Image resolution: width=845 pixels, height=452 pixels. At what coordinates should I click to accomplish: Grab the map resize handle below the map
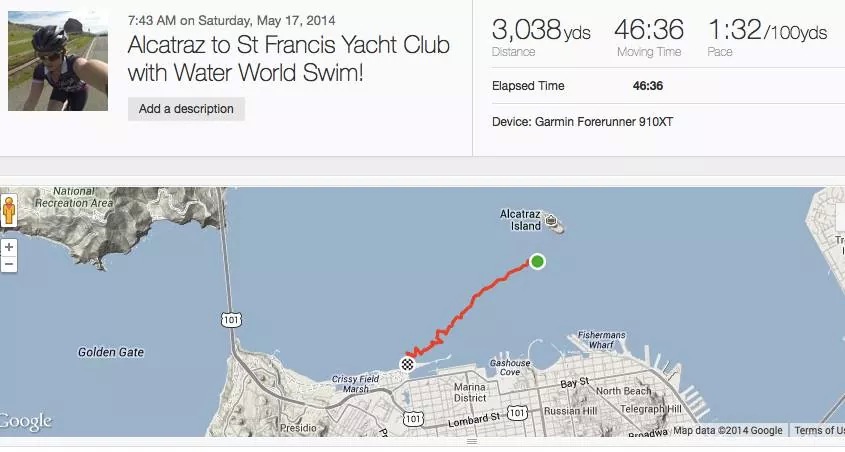tap(472, 441)
